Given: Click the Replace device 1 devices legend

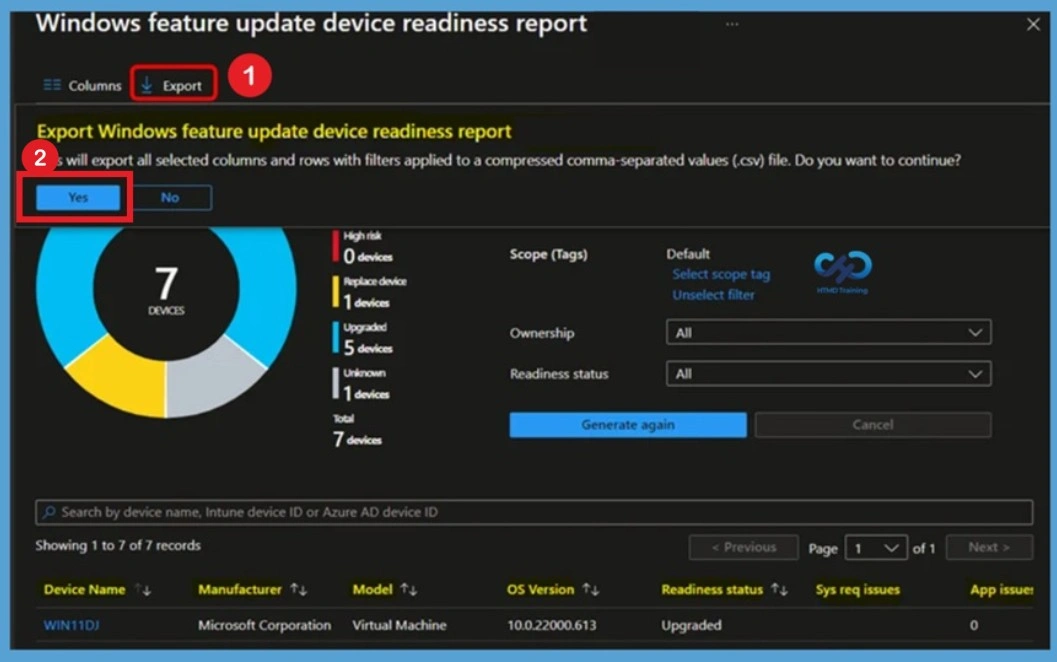Looking at the screenshot, I should pyautogui.click(x=370, y=293).
